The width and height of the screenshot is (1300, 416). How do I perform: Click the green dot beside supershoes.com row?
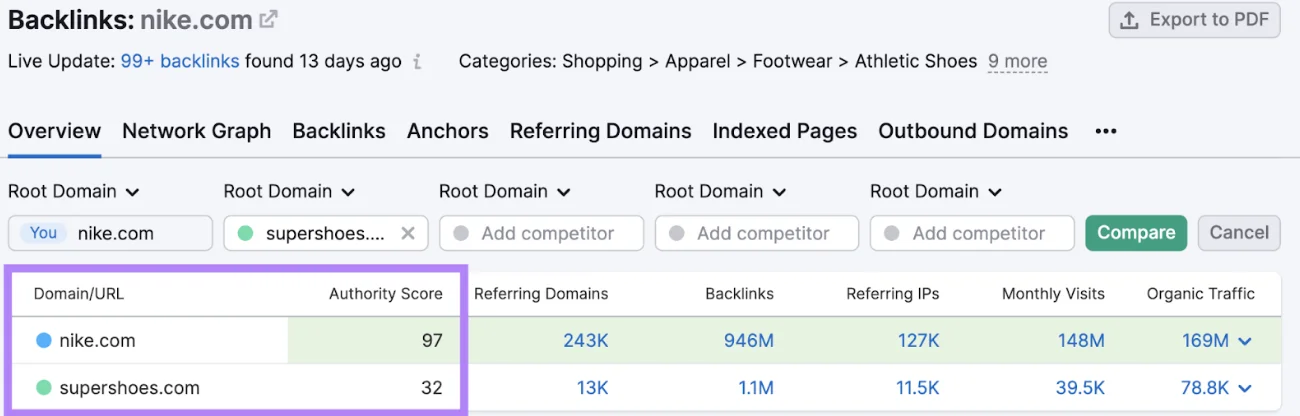(43, 388)
